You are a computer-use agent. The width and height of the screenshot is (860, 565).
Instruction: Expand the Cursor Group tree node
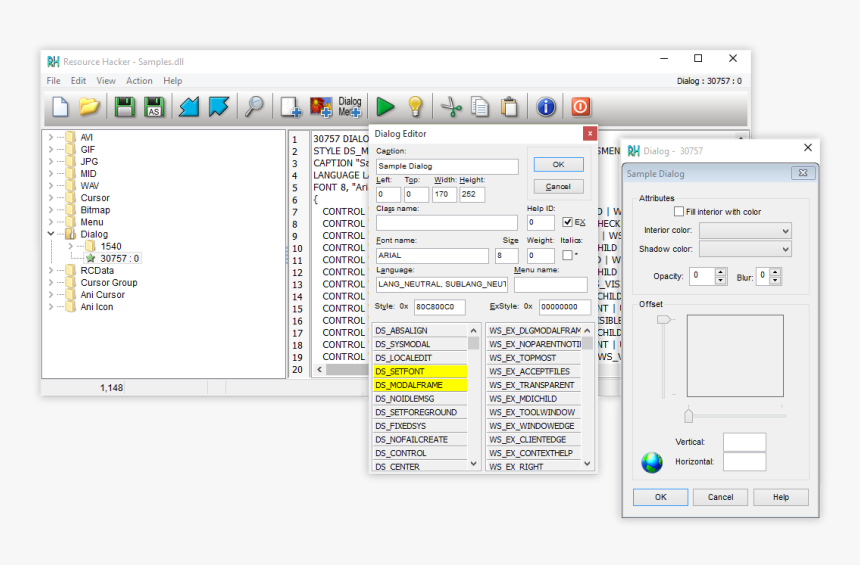click(x=51, y=282)
